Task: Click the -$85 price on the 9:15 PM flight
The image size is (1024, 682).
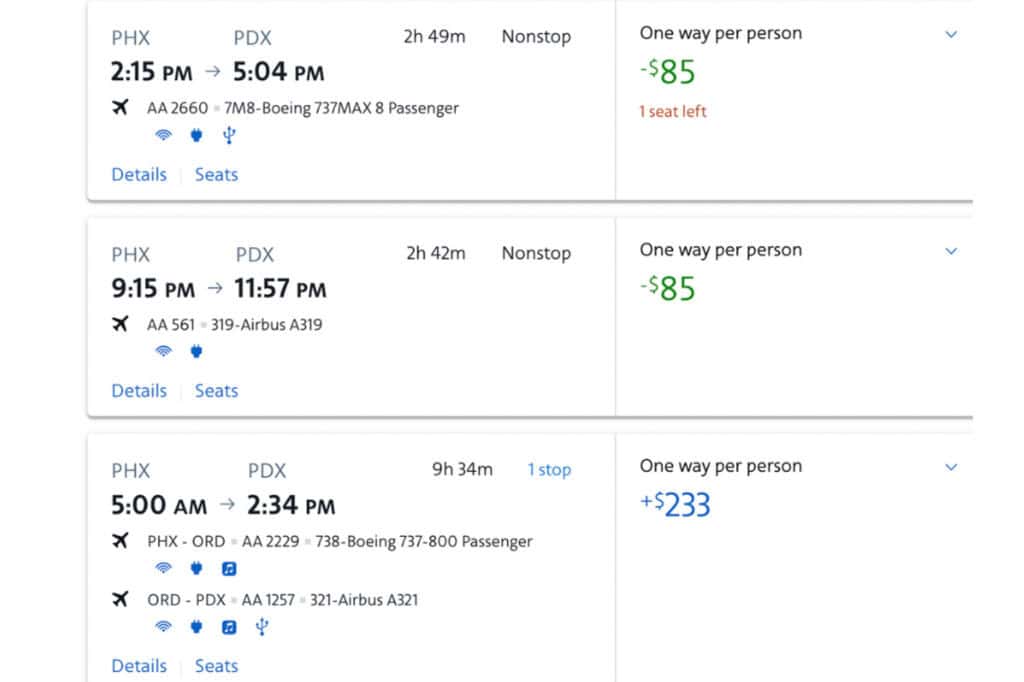Action: tap(668, 289)
